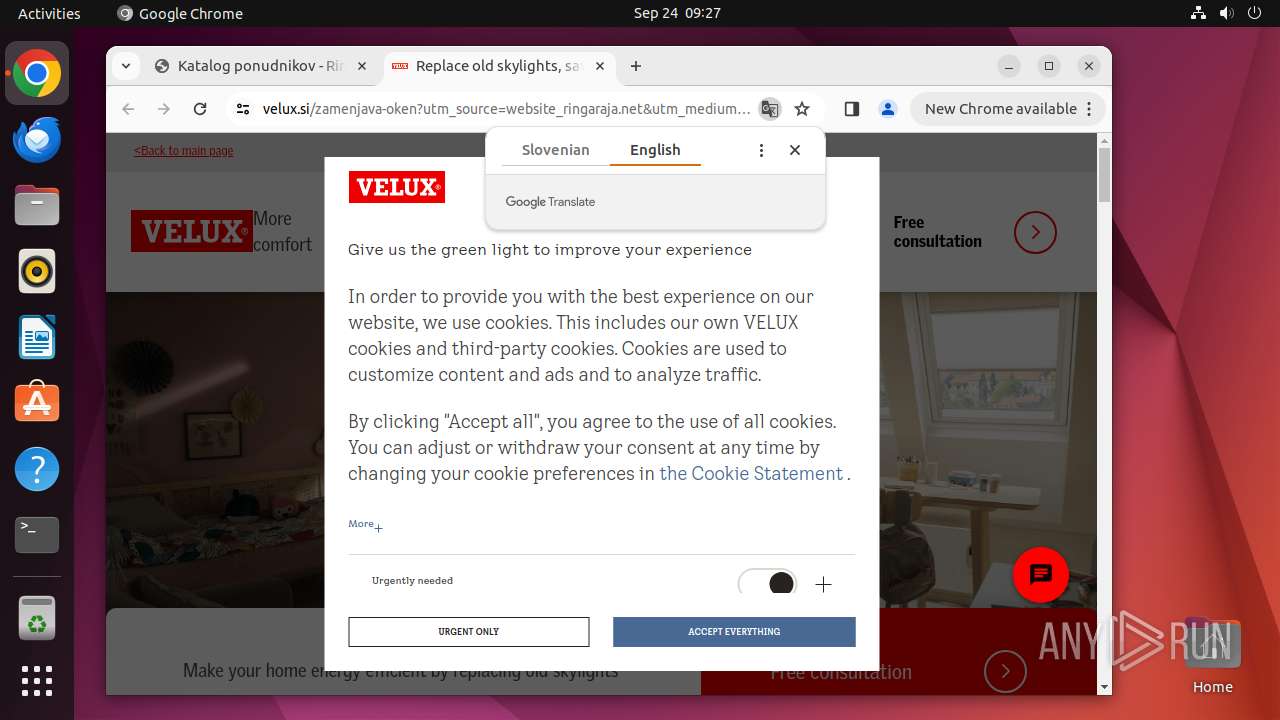The width and height of the screenshot is (1280, 720).
Task: Go back to previous page in Chrome
Action: tap(128, 109)
